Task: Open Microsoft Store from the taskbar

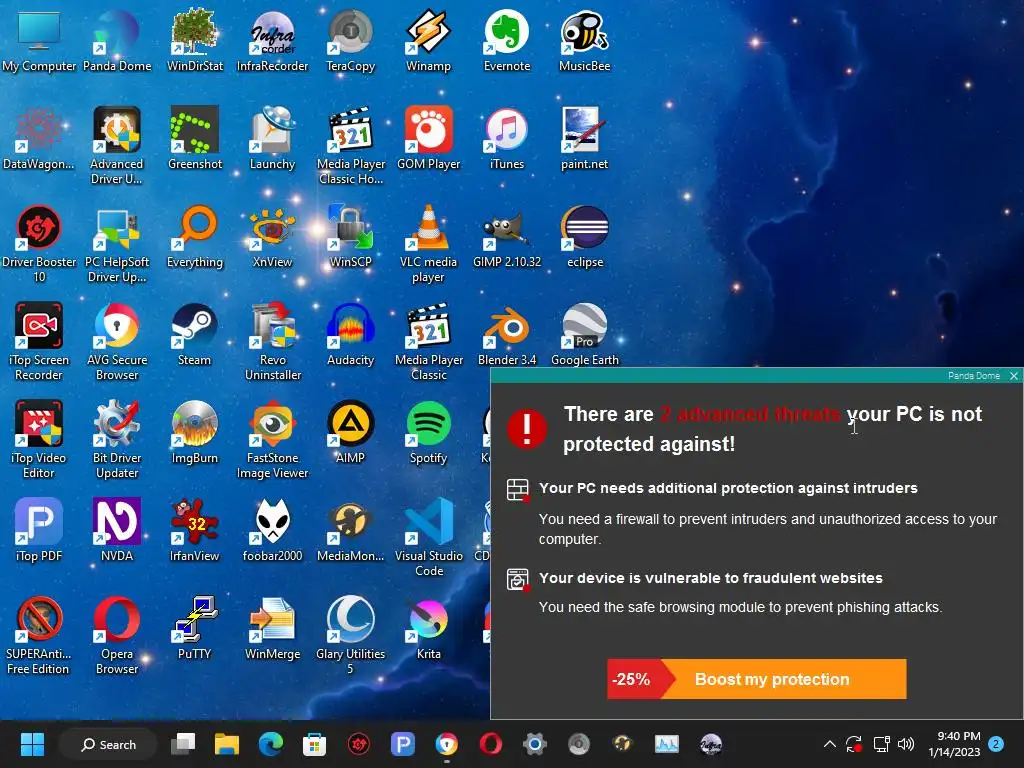Action: [314, 744]
